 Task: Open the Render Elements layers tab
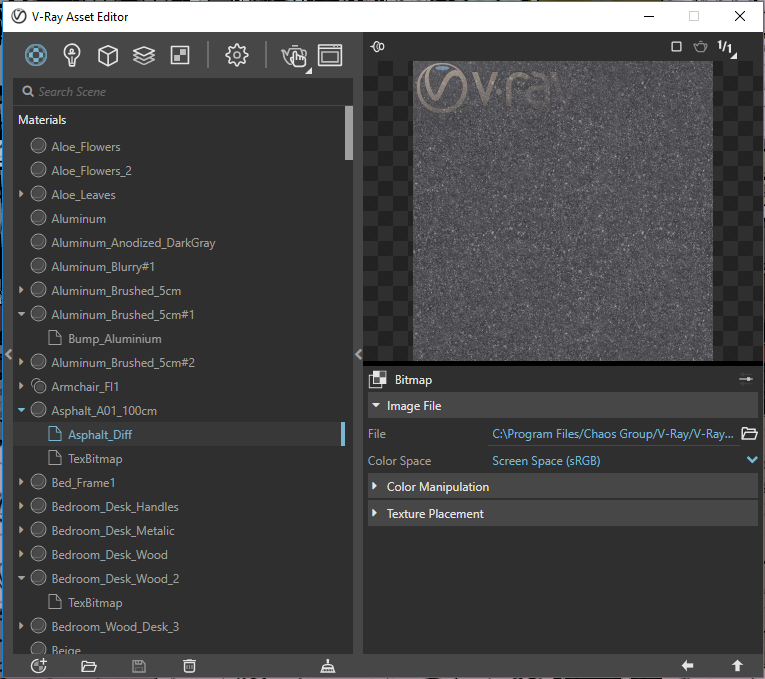click(144, 55)
